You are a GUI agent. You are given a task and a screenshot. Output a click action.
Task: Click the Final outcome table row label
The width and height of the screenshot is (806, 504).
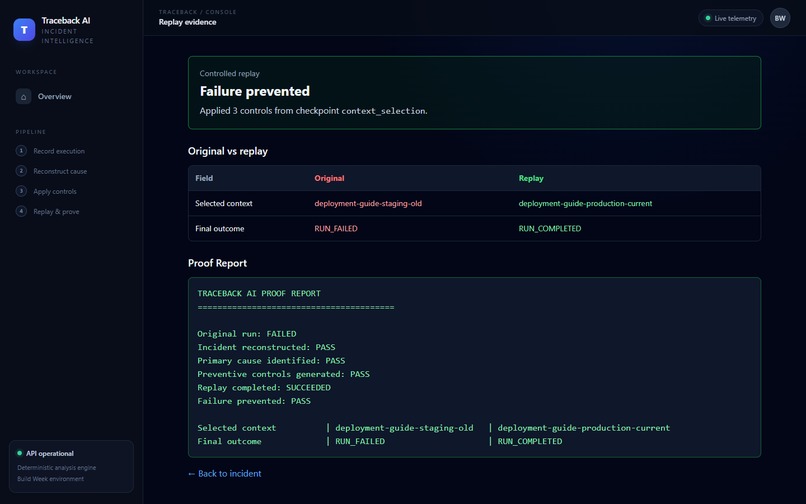[x=219, y=228]
